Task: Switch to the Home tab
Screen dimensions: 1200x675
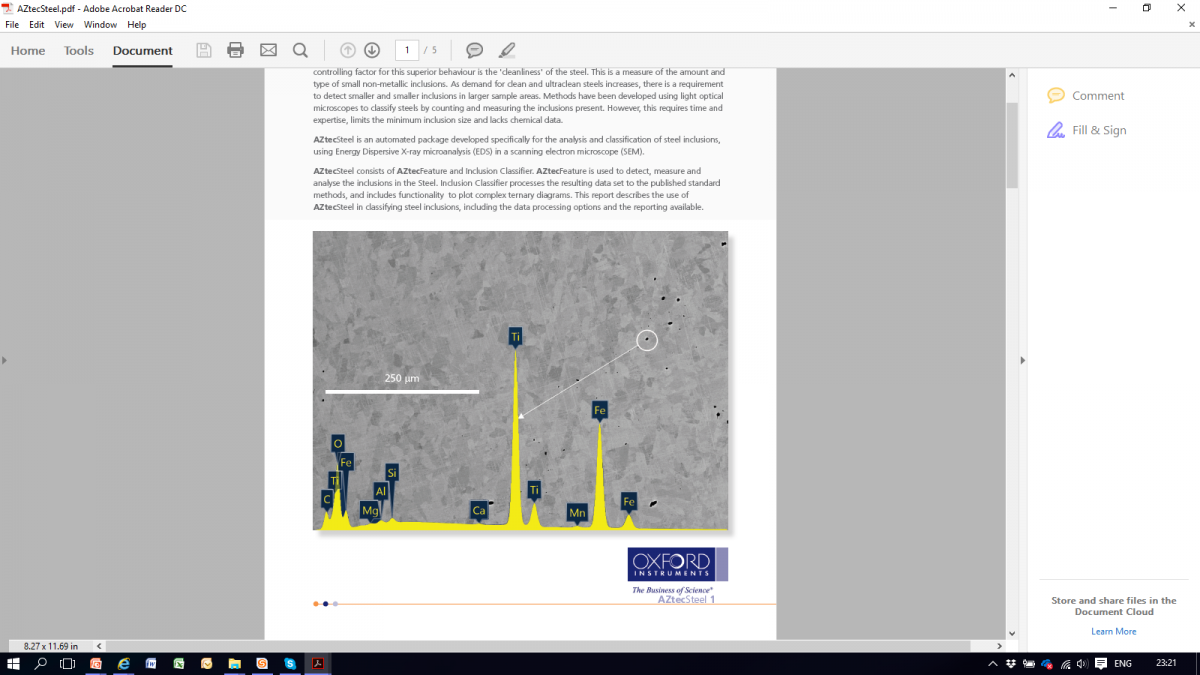Action: point(28,50)
